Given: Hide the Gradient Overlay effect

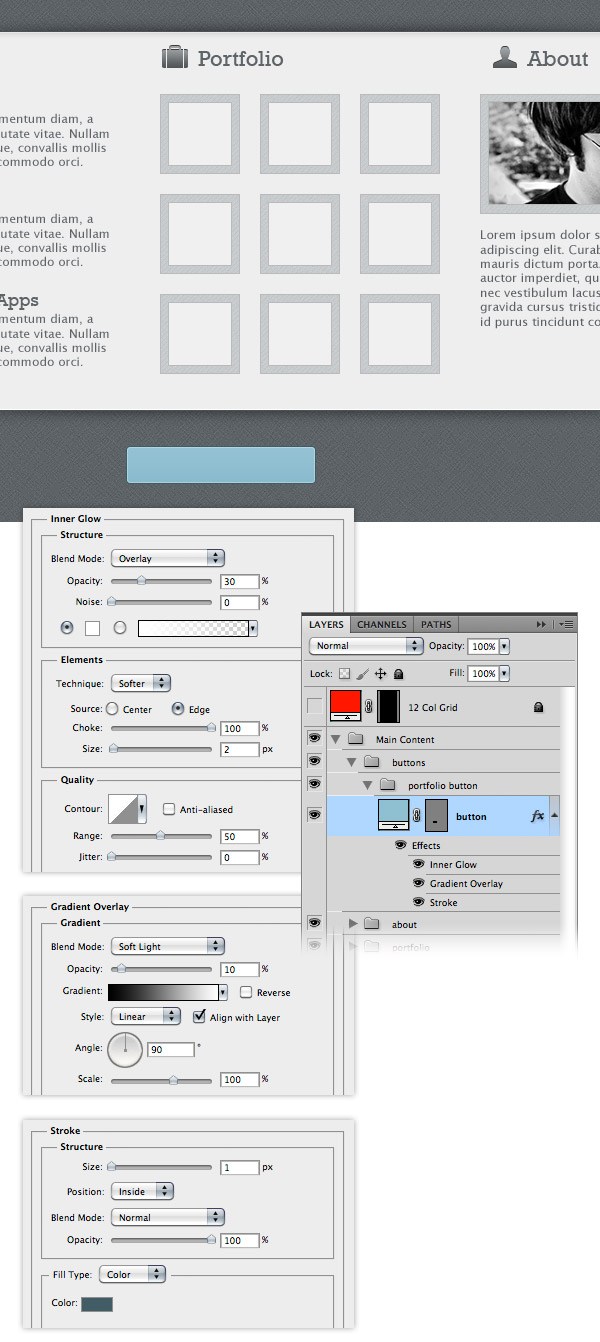Looking at the screenshot, I should coord(418,883).
